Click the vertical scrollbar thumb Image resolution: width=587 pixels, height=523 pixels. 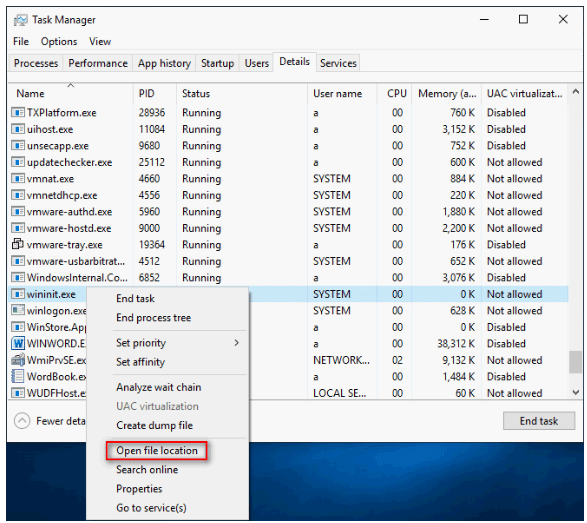click(x=575, y=362)
